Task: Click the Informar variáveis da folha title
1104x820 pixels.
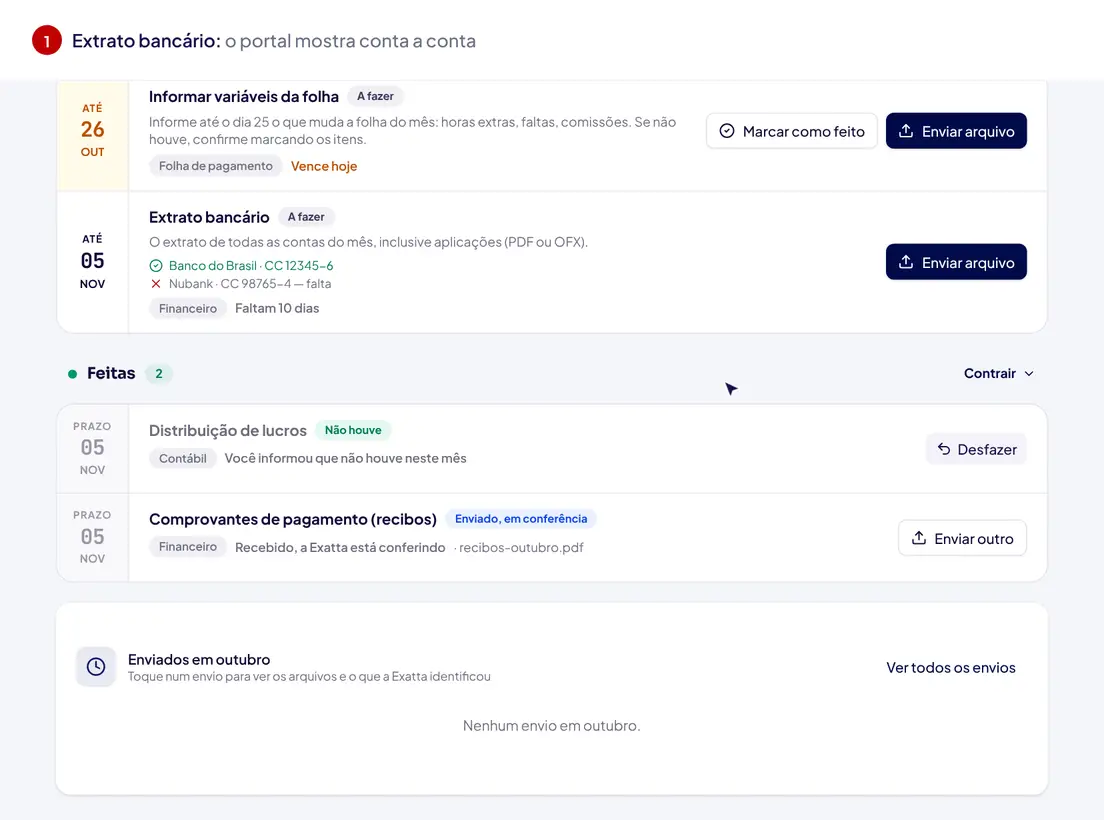Action: click(244, 96)
